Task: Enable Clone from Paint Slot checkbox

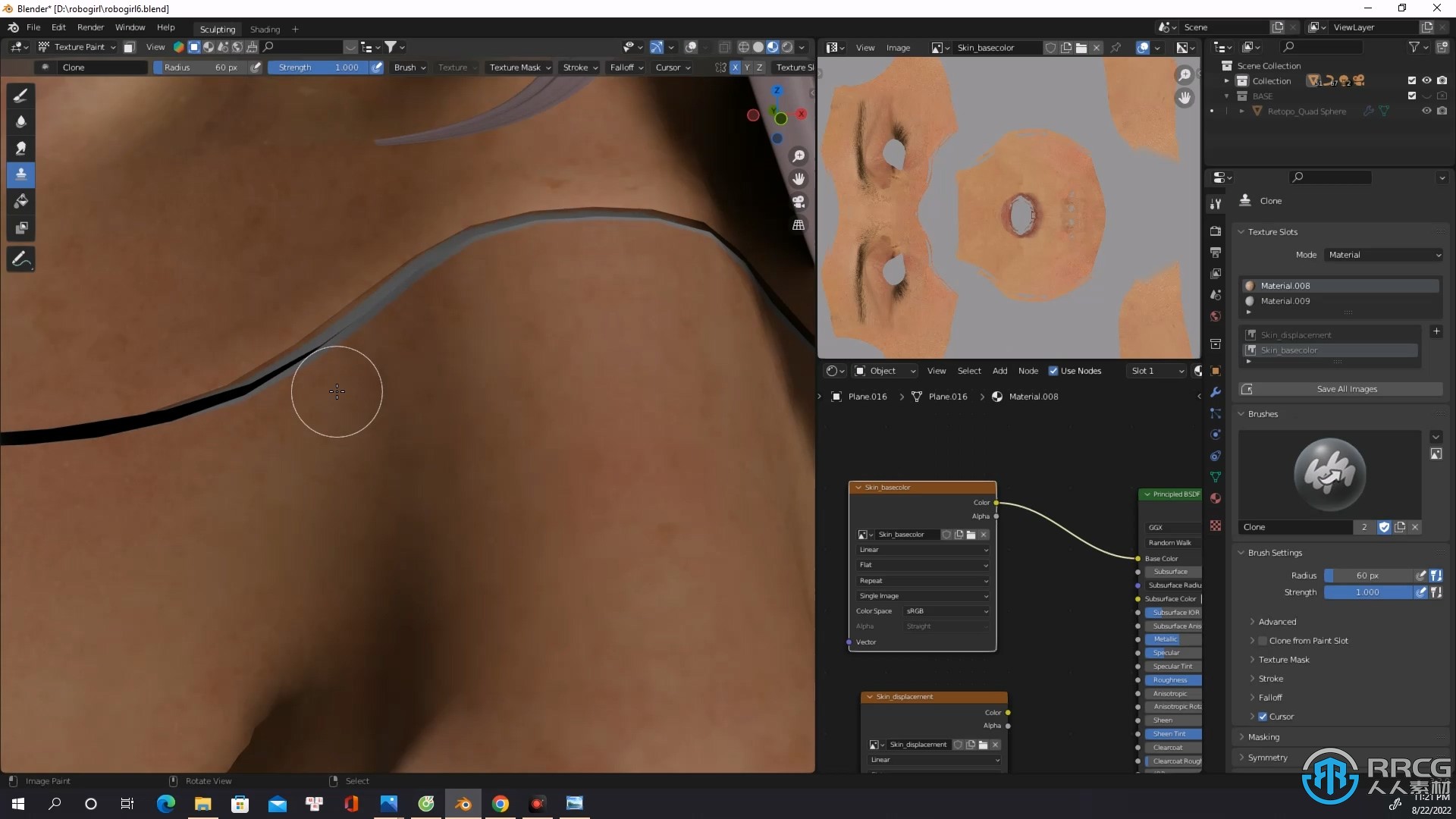Action: [x=1263, y=641]
